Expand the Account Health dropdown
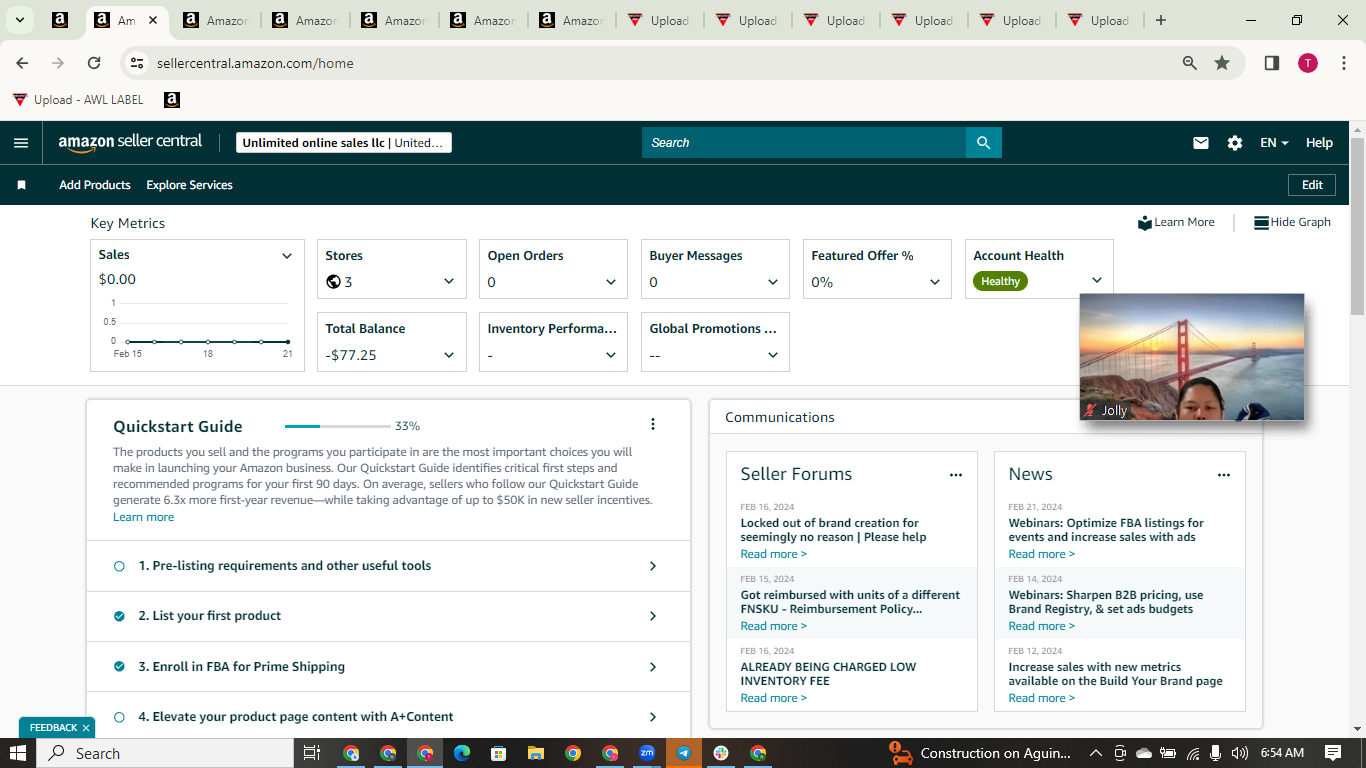The height and width of the screenshot is (768, 1366). coord(1097,281)
